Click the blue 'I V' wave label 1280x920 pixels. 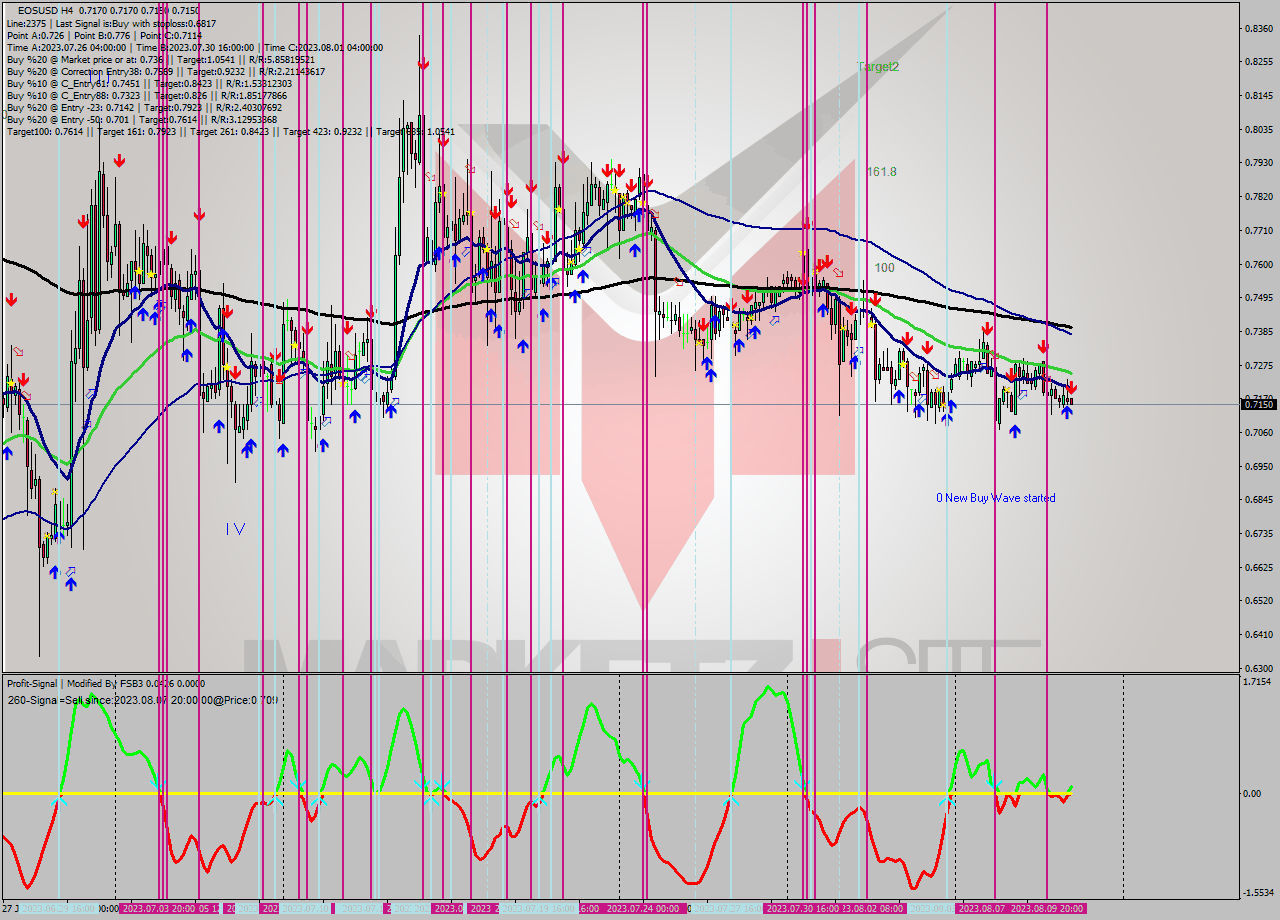tap(235, 528)
